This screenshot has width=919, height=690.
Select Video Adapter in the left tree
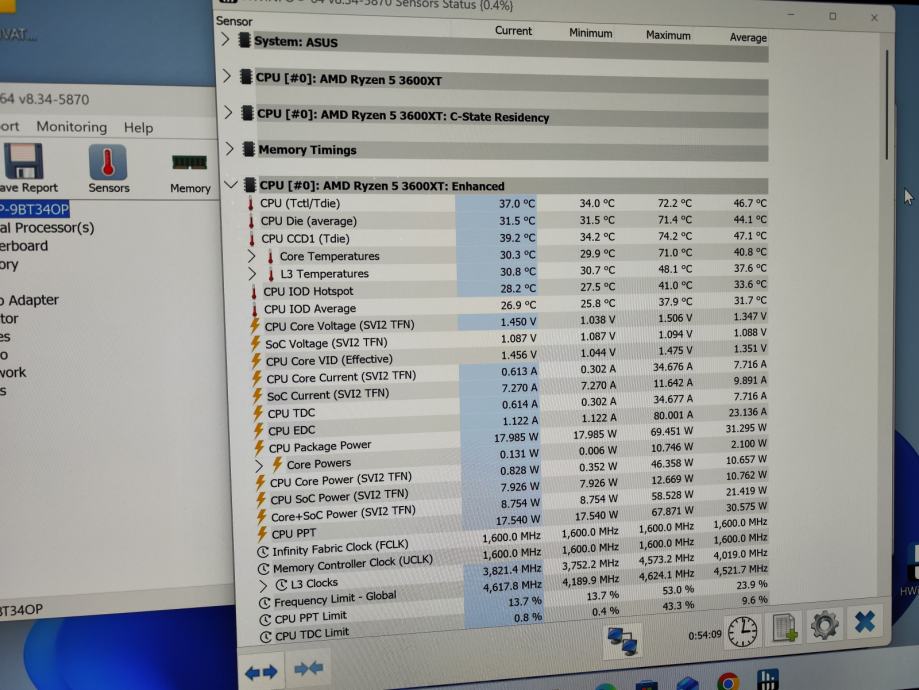point(29,300)
